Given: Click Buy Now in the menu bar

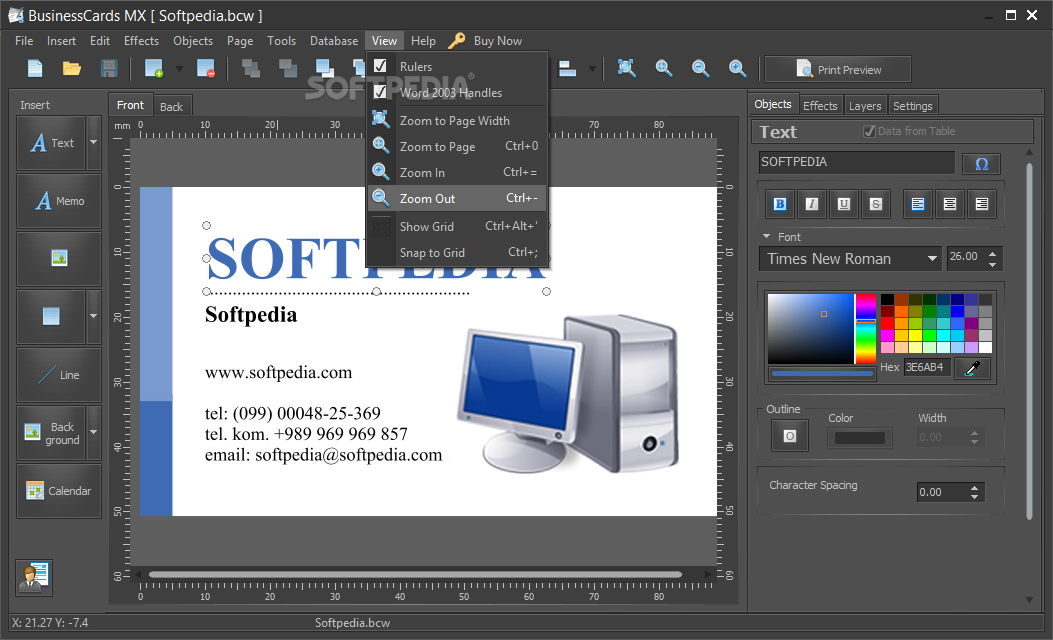Looking at the screenshot, I should pos(498,41).
